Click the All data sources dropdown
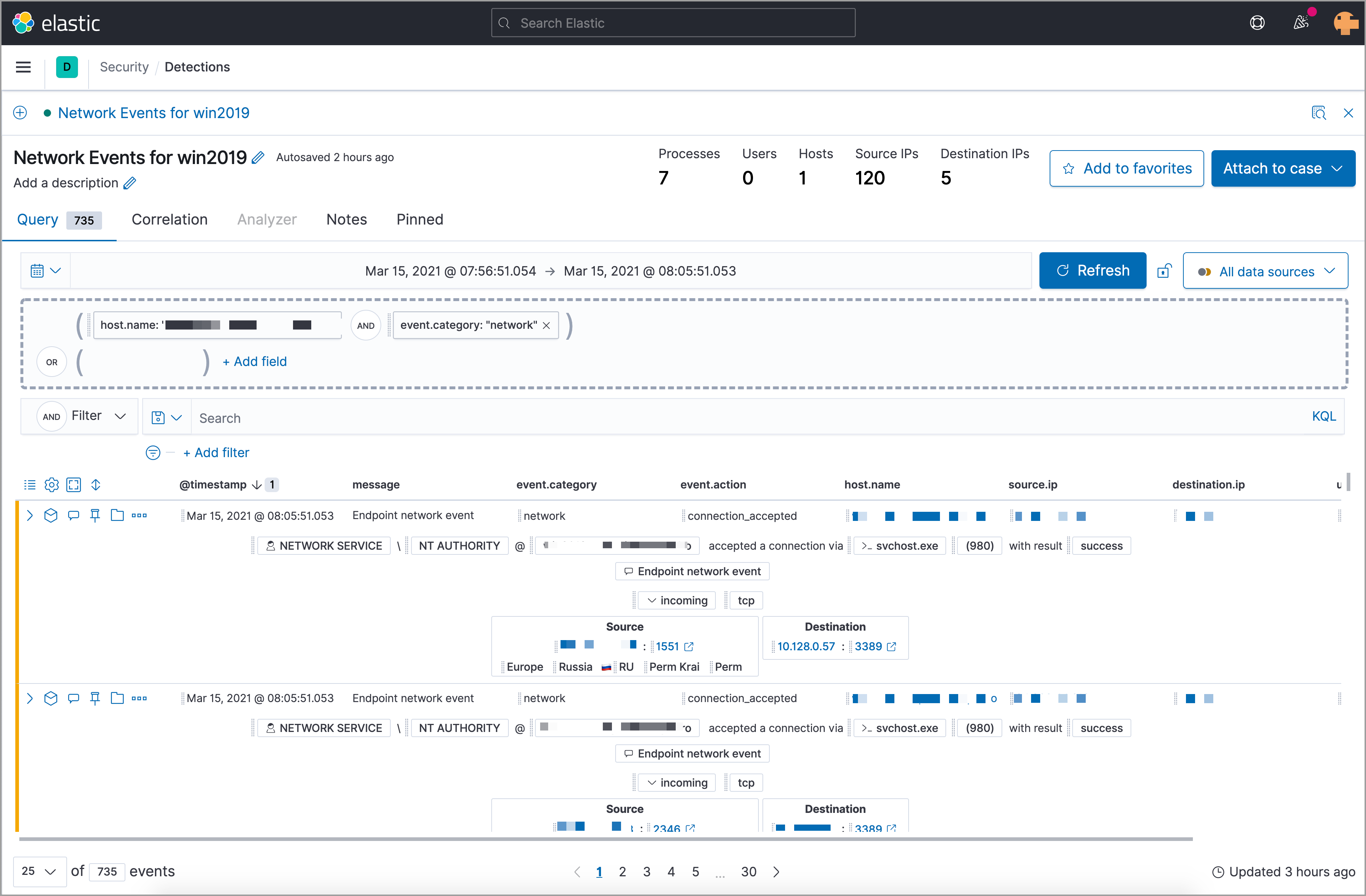Screen dimensions: 1366x896 coord(1265,270)
